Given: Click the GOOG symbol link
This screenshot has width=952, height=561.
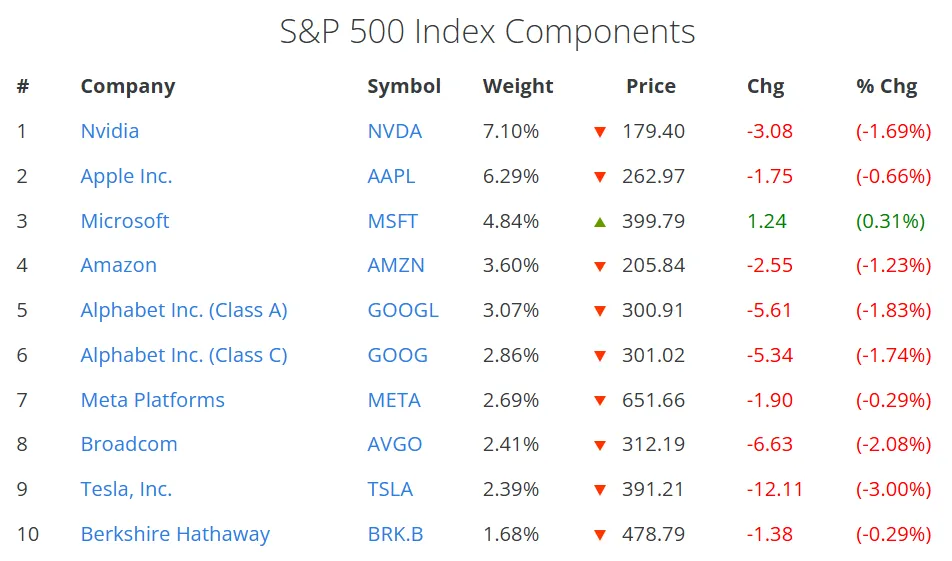Looking at the screenshot, I should (x=397, y=355).
